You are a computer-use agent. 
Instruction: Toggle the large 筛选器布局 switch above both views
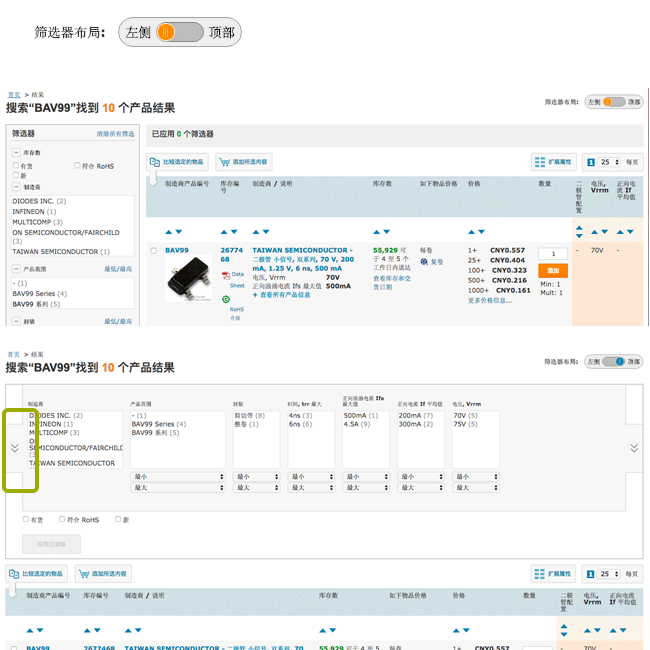(x=180, y=32)
